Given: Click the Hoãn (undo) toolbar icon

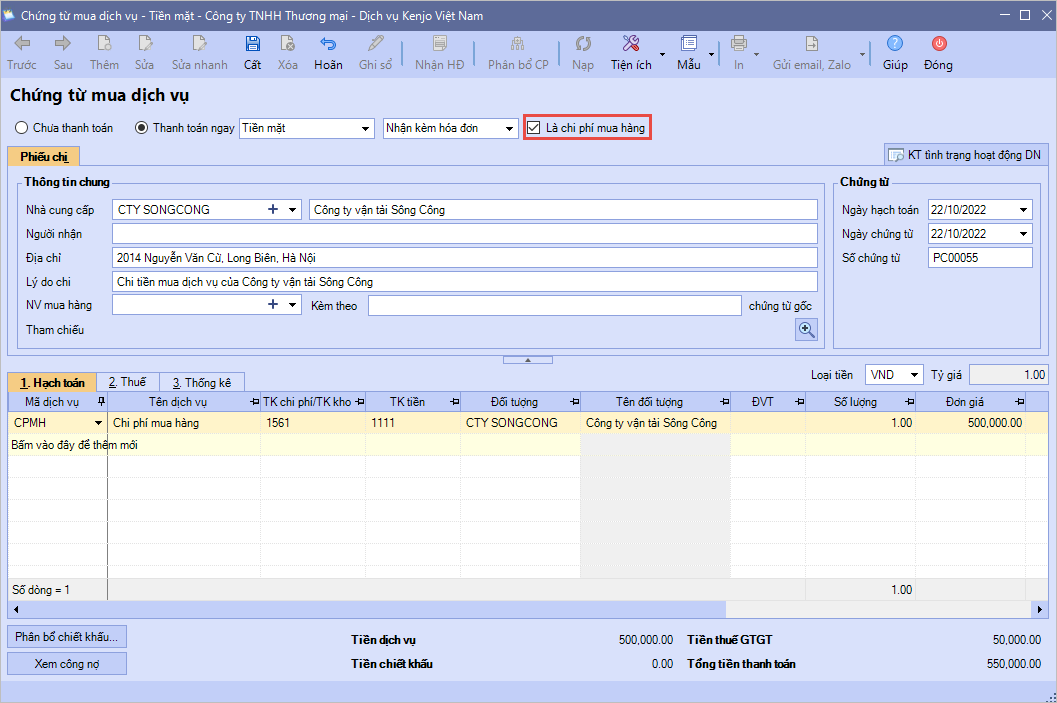Looking at the screenshot, I should point(327,44).
